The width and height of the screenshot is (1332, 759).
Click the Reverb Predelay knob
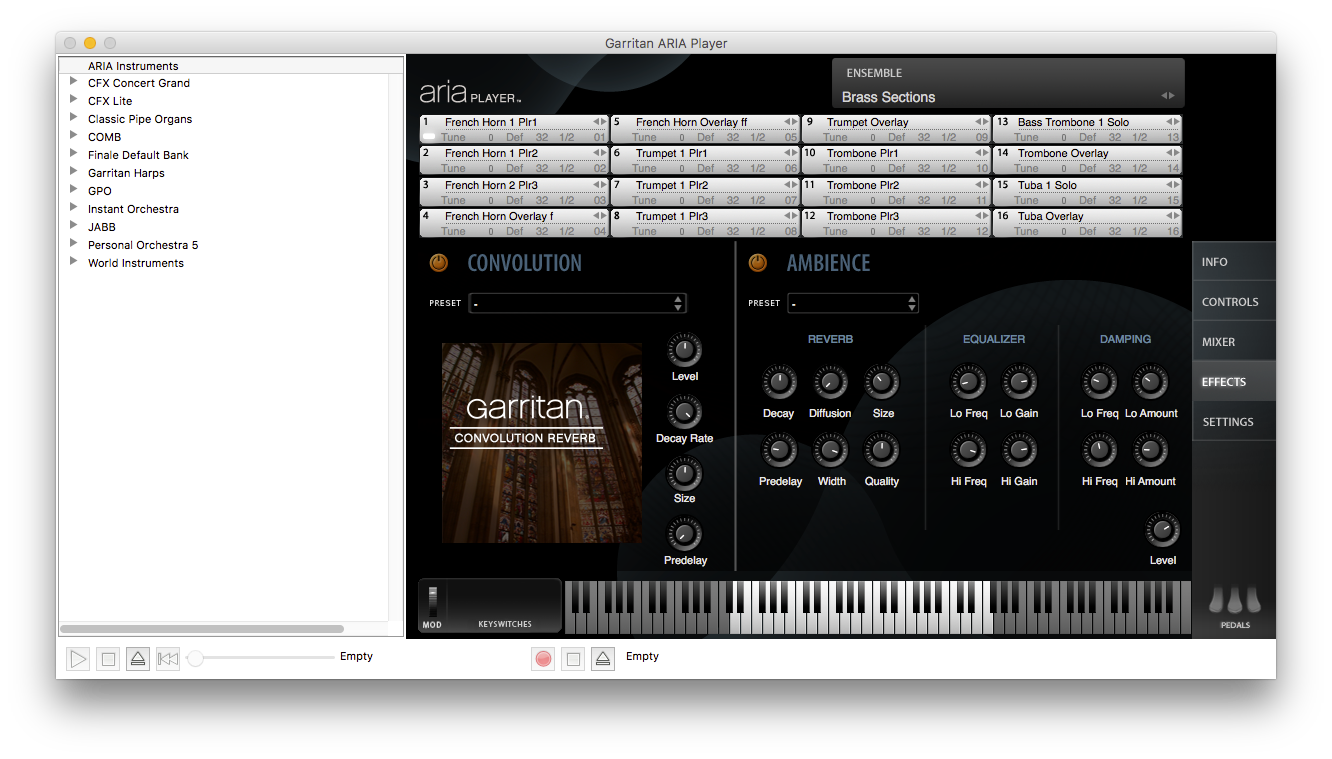[x=779, y=451]
